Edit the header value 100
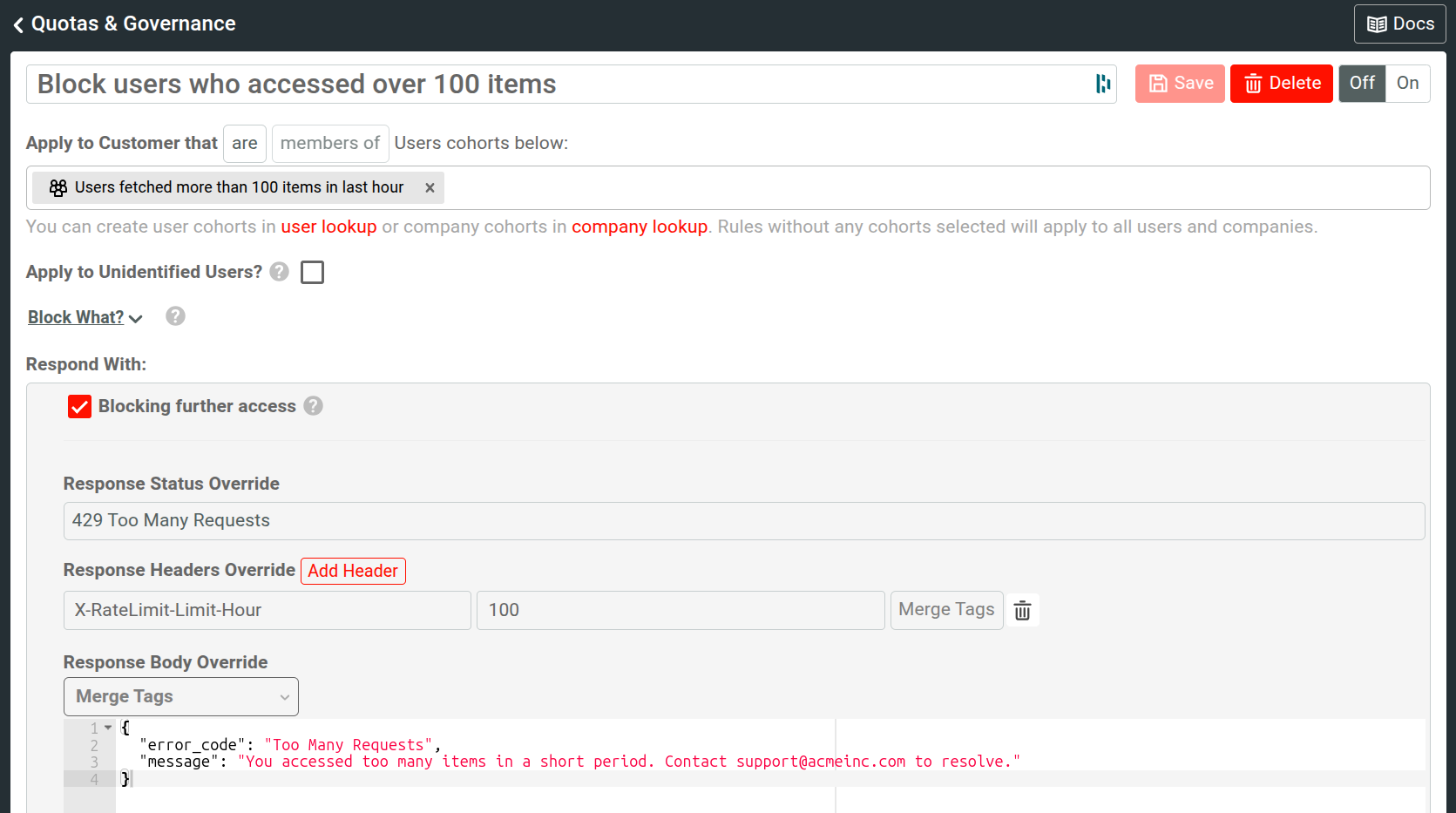 (x=681, y=611)
